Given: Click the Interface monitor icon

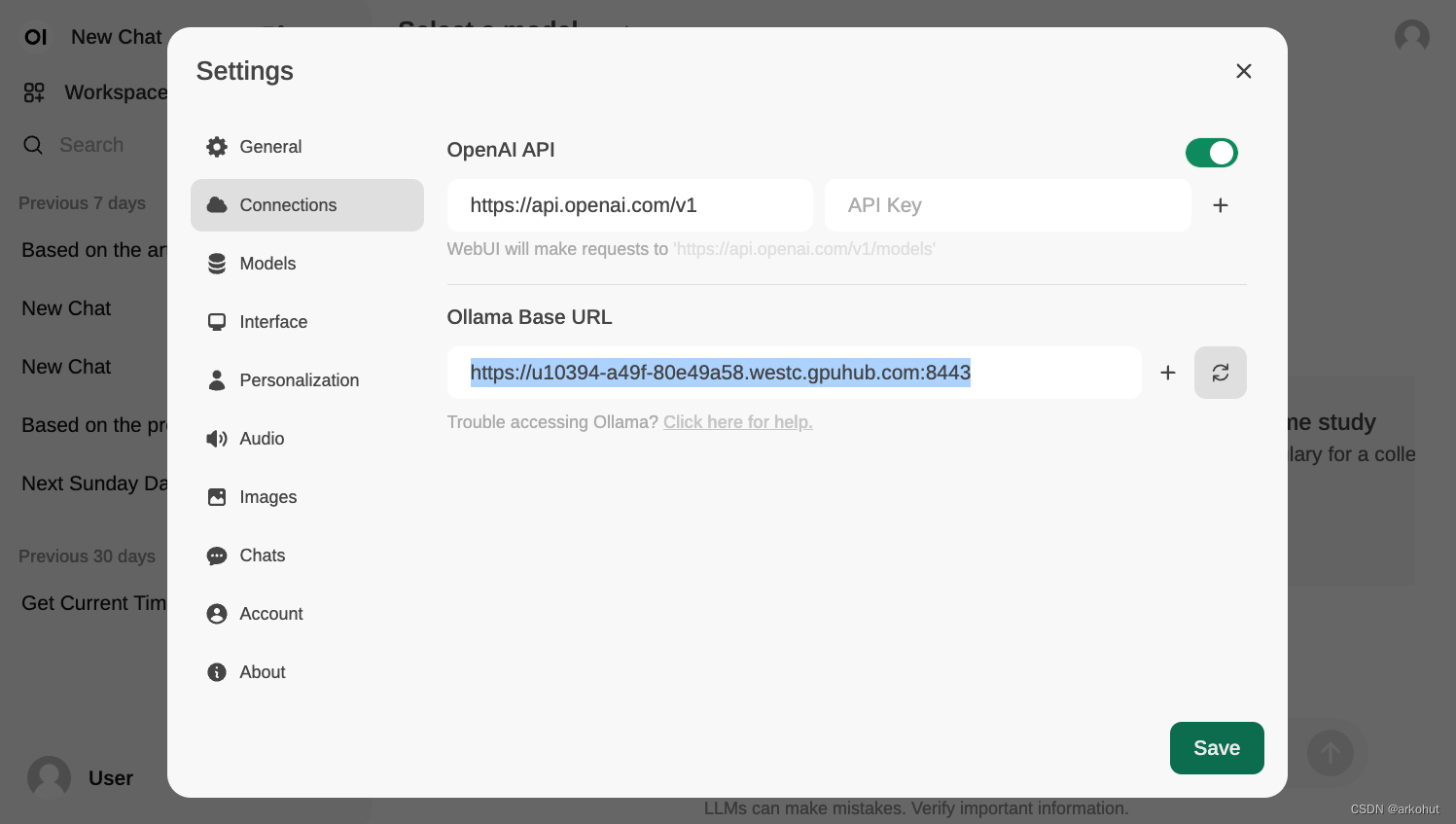Looking at the screenshot, I should [217, 322].
